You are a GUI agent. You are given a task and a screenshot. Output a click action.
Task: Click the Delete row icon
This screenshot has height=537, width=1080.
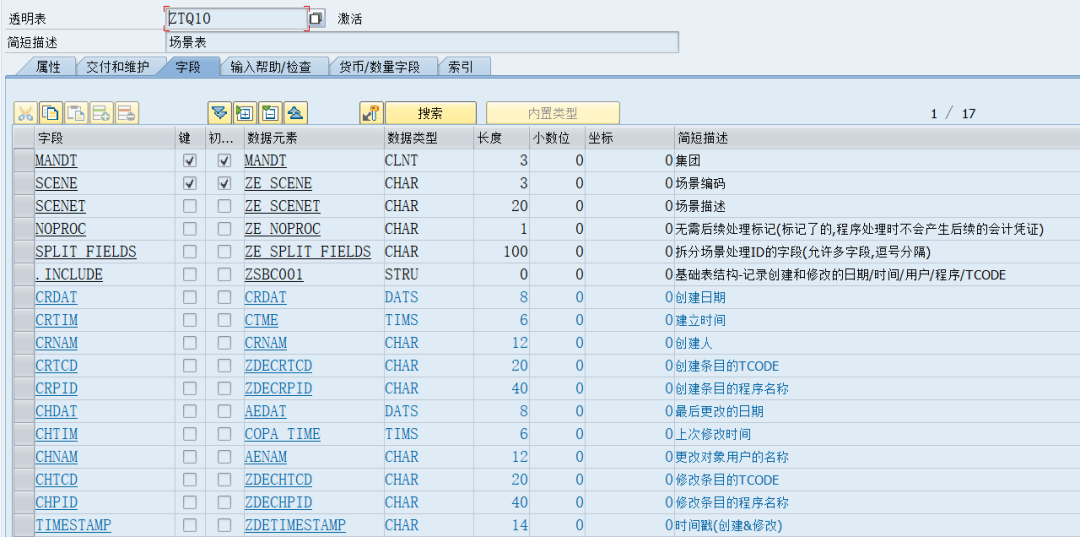[x=127, y=113]
